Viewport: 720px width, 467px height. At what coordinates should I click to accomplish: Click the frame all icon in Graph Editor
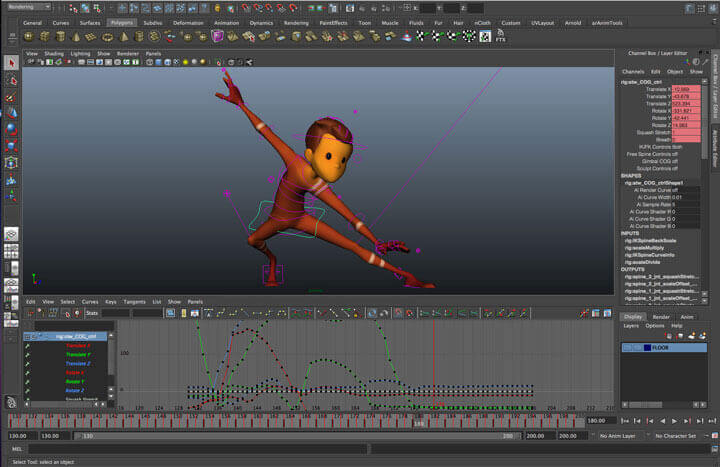point(170,313)
